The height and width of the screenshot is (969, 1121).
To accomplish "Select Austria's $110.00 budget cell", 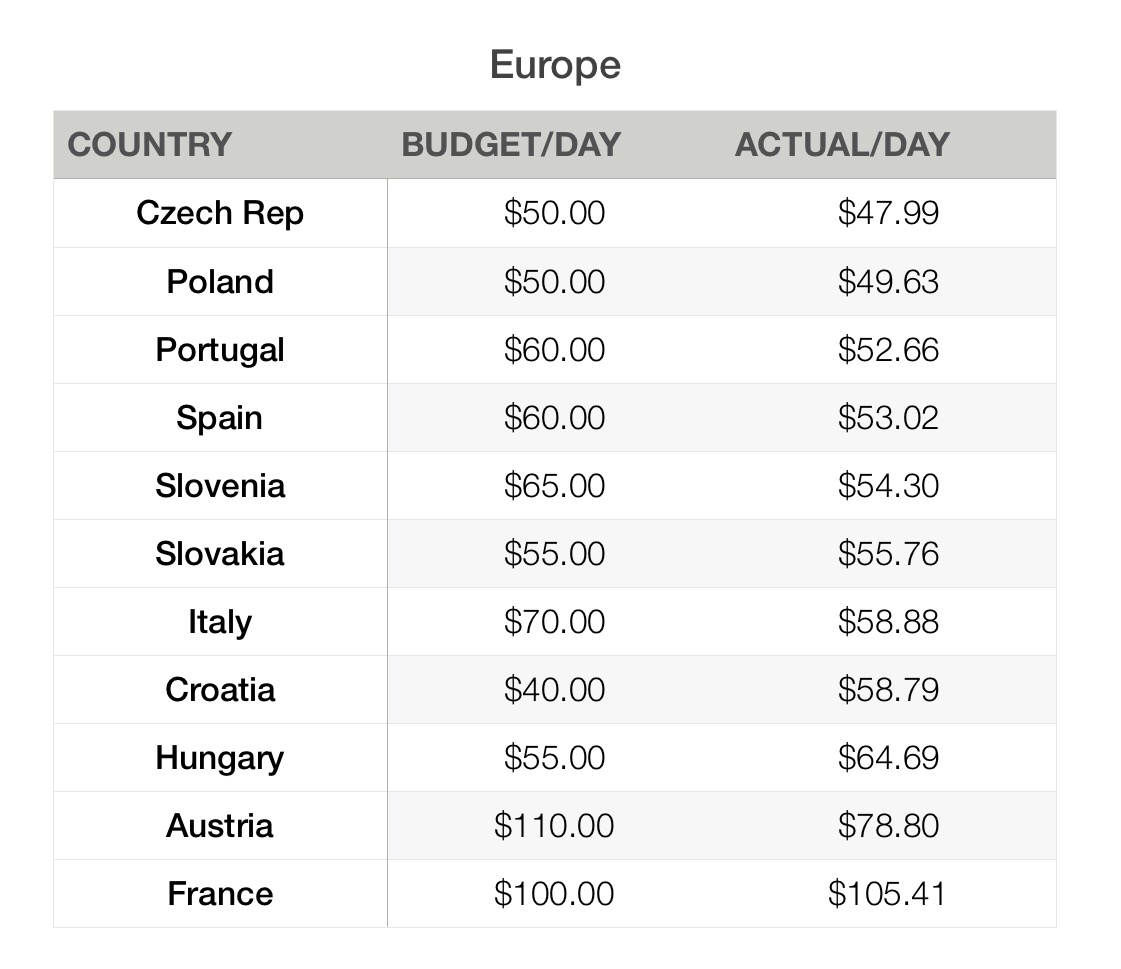I will tap(554, 825).
